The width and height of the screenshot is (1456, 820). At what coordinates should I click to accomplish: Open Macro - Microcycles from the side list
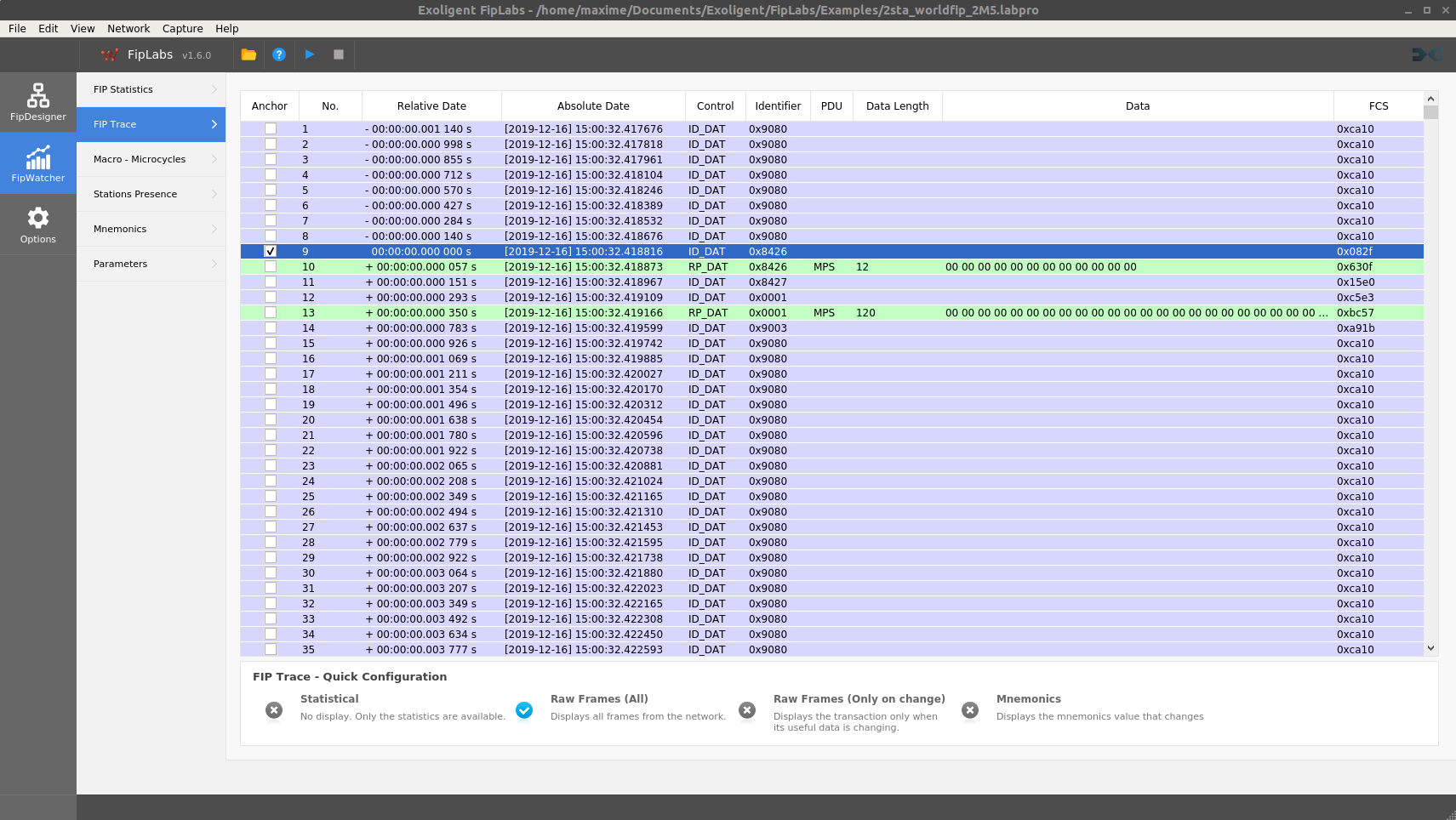pyautogui.click(x=151, y=159)
